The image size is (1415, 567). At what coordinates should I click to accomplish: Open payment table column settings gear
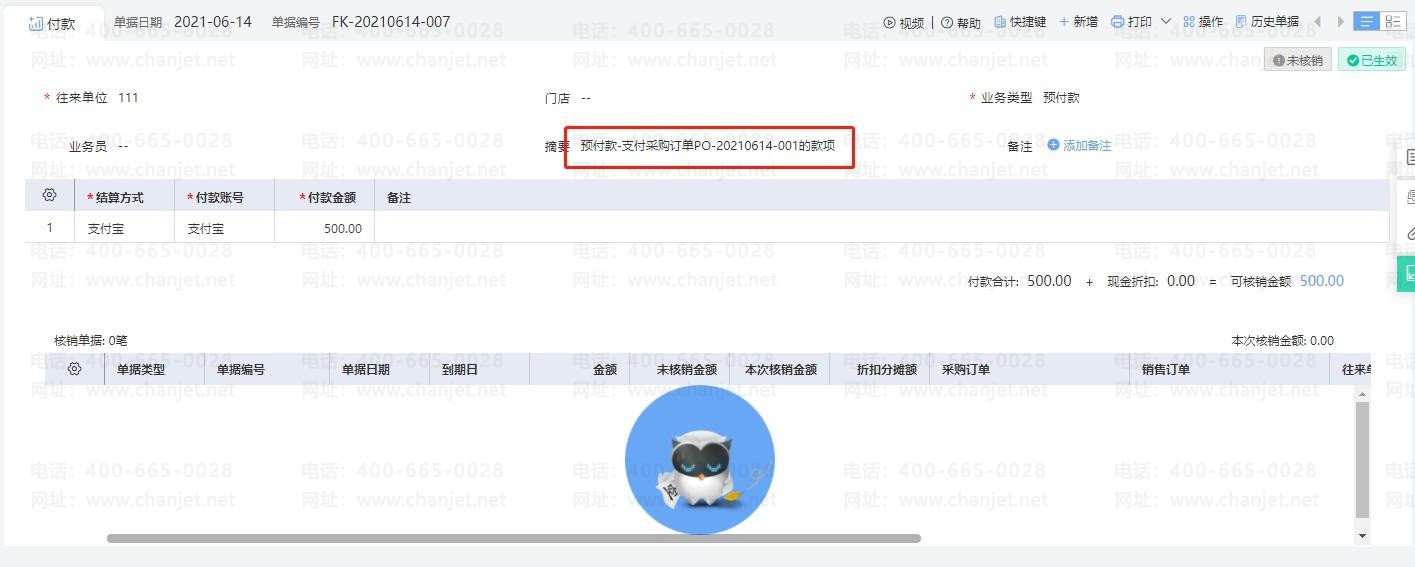(49, 195)
